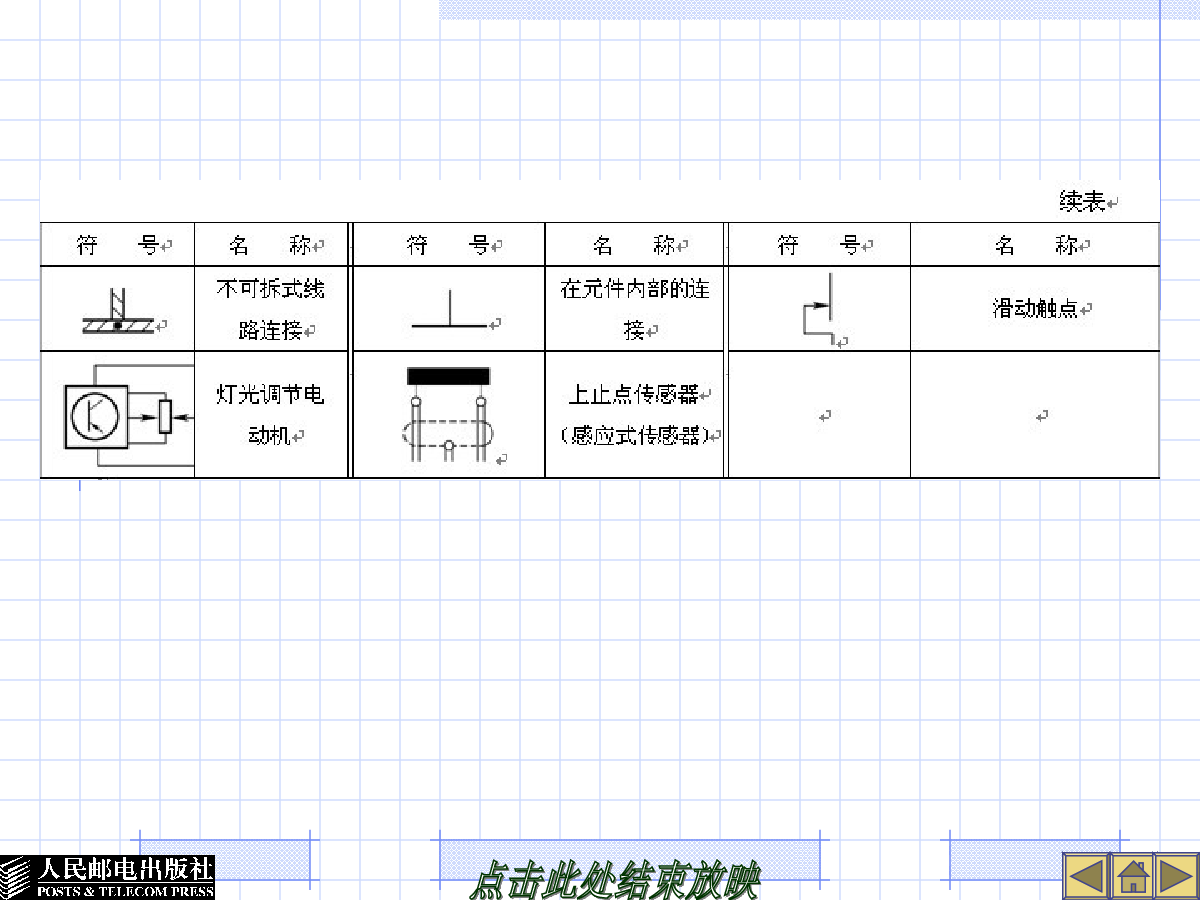Select the non-detachable wire connection symbol
This screenshot has height=900, width=1200.
[118, 311]
